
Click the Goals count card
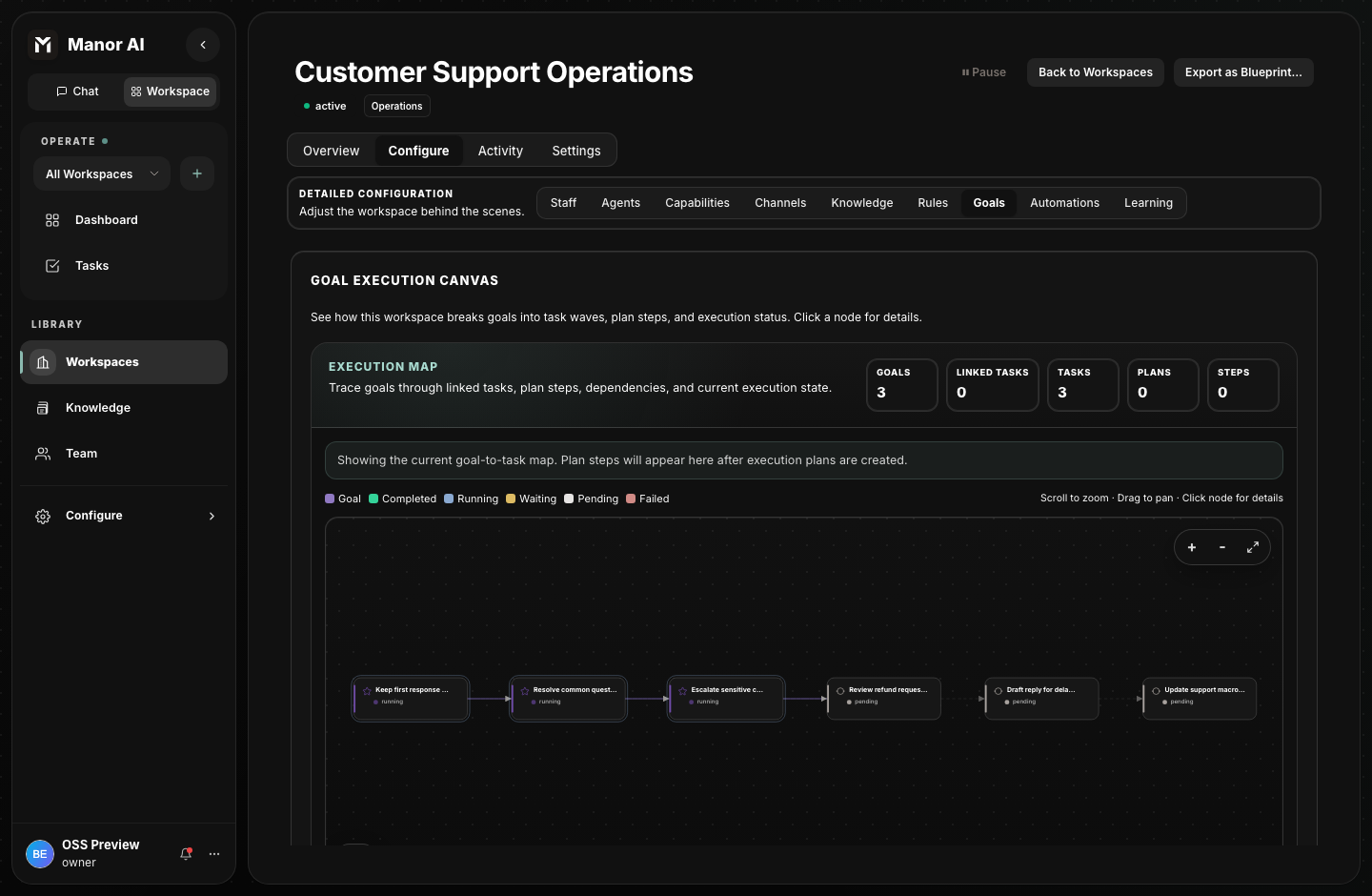click(902, 385)
